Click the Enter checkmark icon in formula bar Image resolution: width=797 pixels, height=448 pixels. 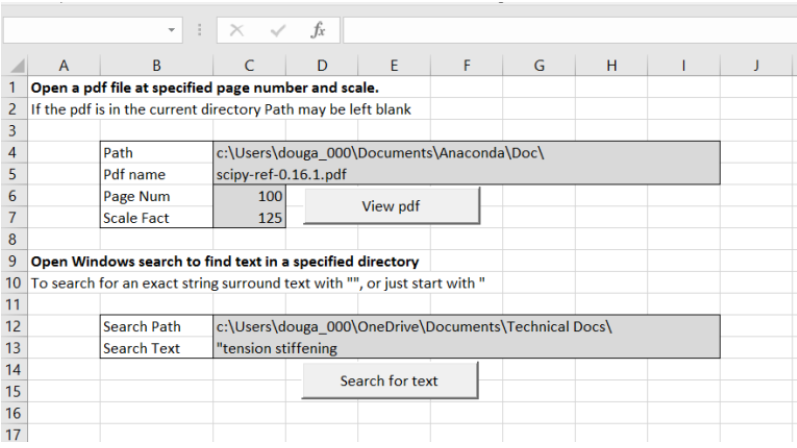click(278, 30)
